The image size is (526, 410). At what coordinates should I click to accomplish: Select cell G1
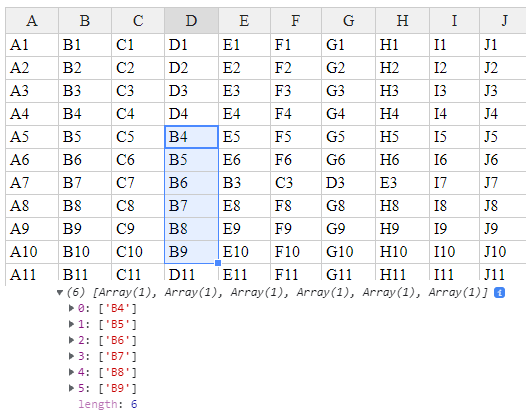tap(349, 45)
